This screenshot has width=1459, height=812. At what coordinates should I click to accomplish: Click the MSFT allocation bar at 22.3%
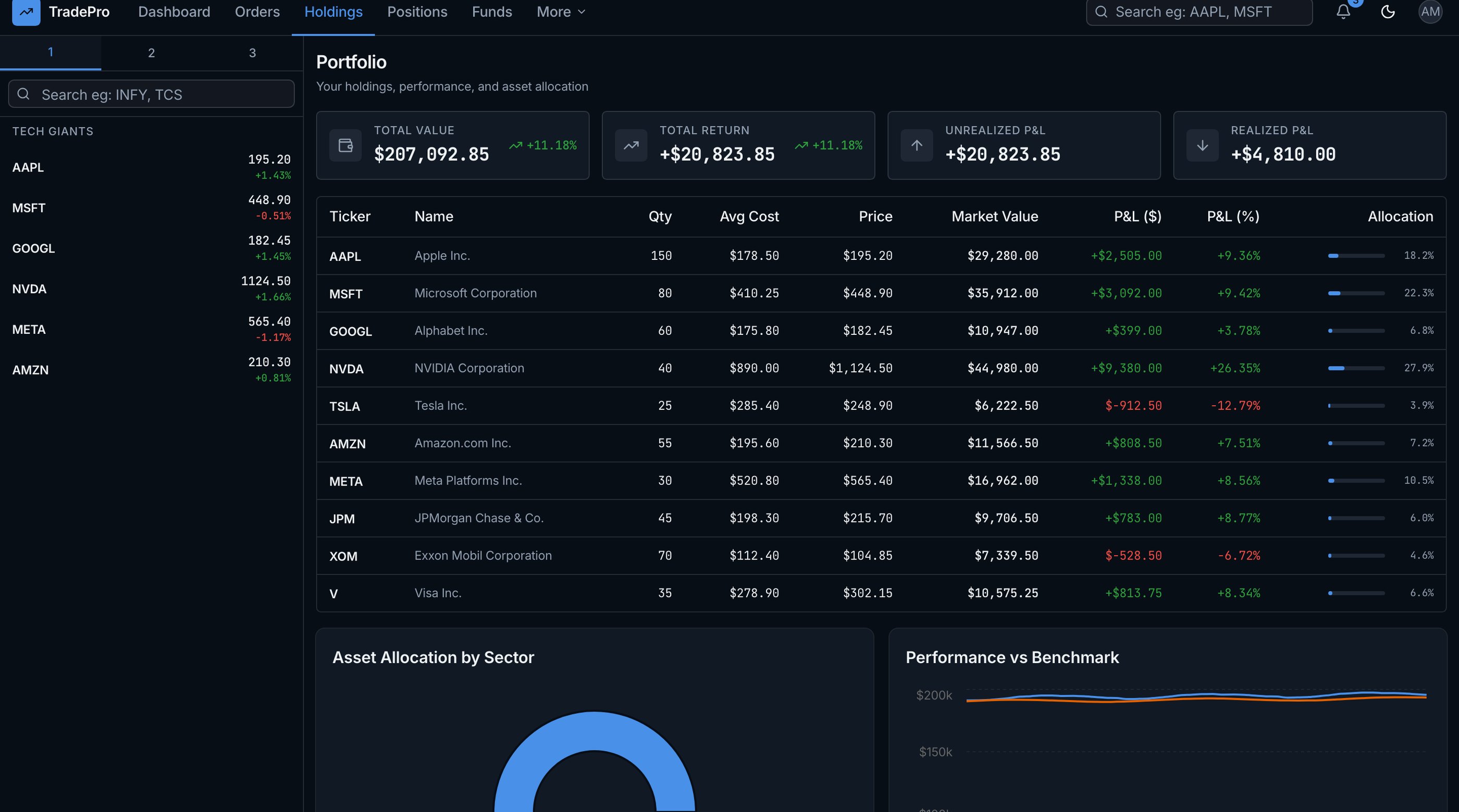[1356, 293]
